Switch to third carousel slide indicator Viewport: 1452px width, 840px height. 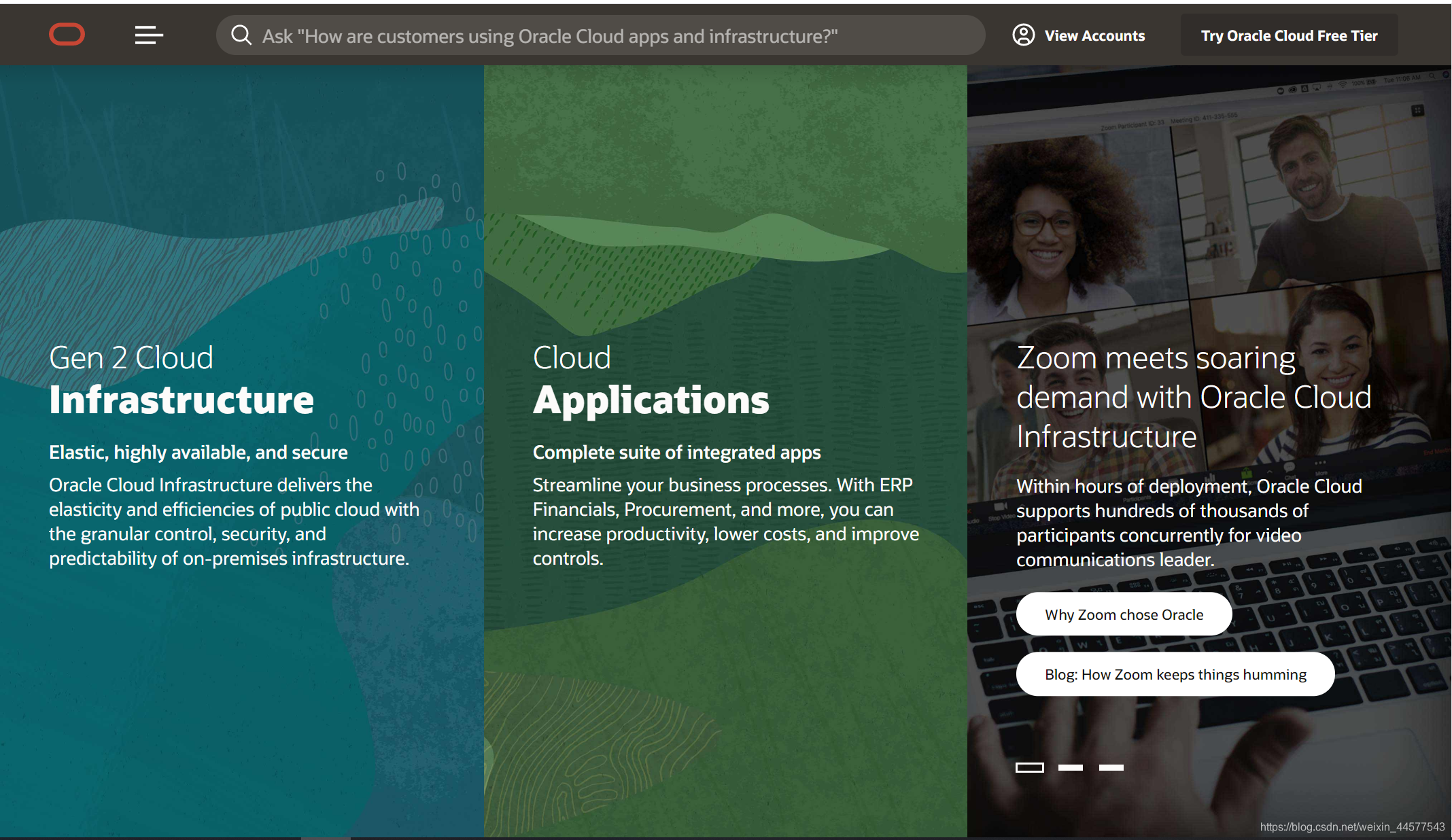pyautogui.click(x=1111, y=767)
